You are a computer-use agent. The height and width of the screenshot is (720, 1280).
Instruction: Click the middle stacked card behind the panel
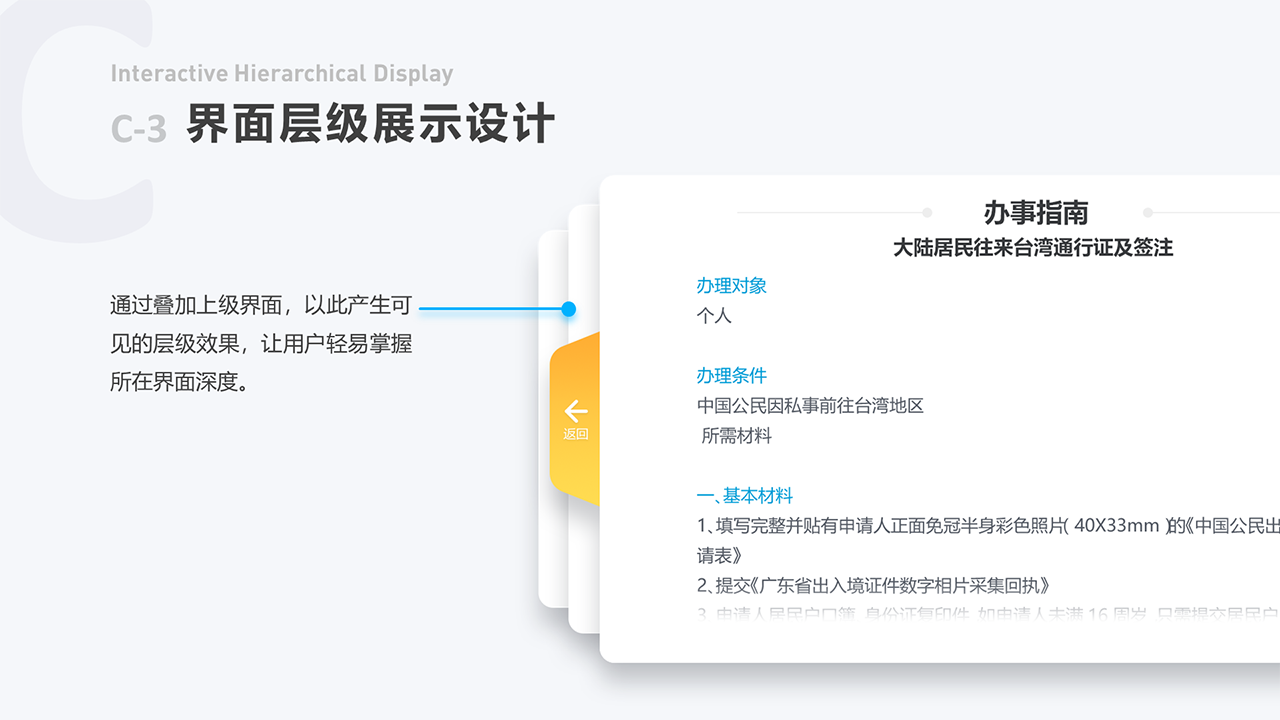[x=584, y=418]
